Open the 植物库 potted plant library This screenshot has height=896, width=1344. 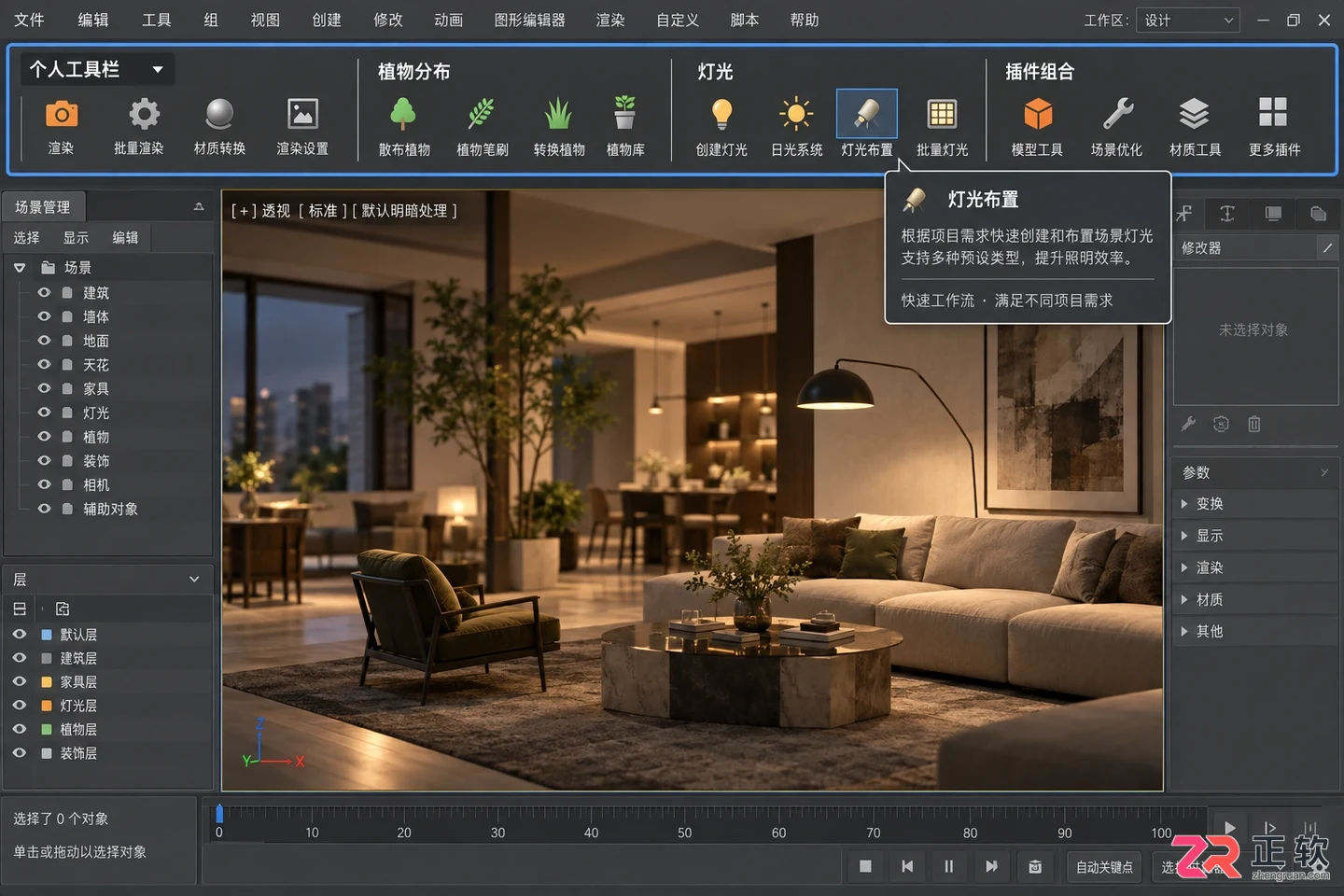(625, 113)
